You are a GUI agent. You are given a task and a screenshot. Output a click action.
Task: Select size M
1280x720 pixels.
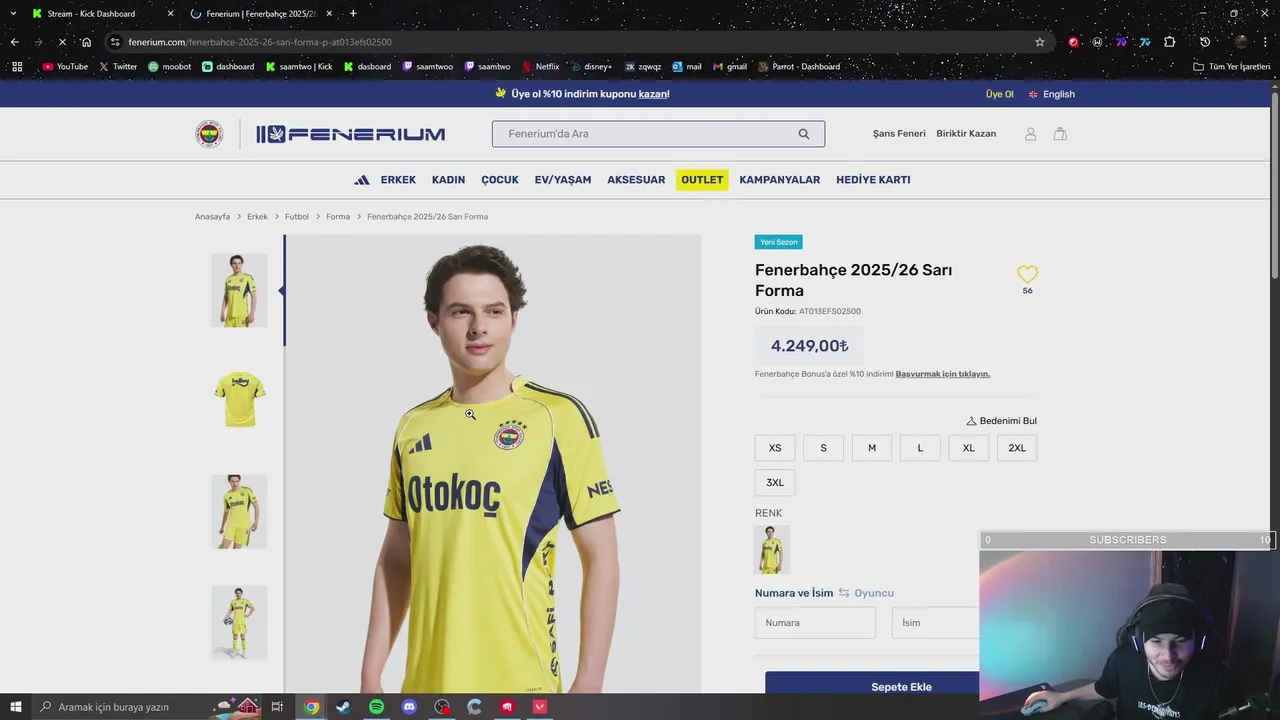pyautogui.click(x=872, y=448)
